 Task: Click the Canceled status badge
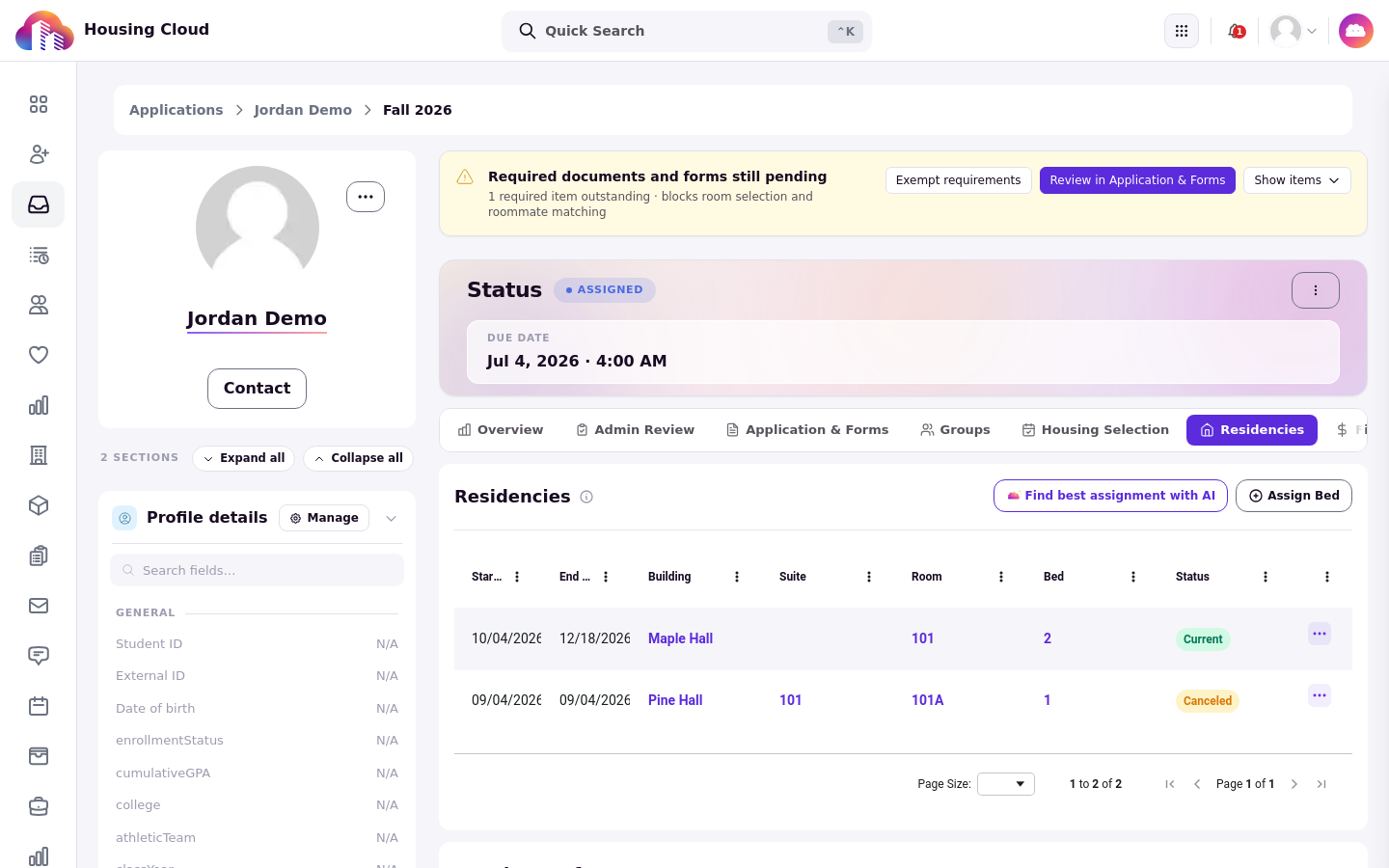(x=1207, y=701)
